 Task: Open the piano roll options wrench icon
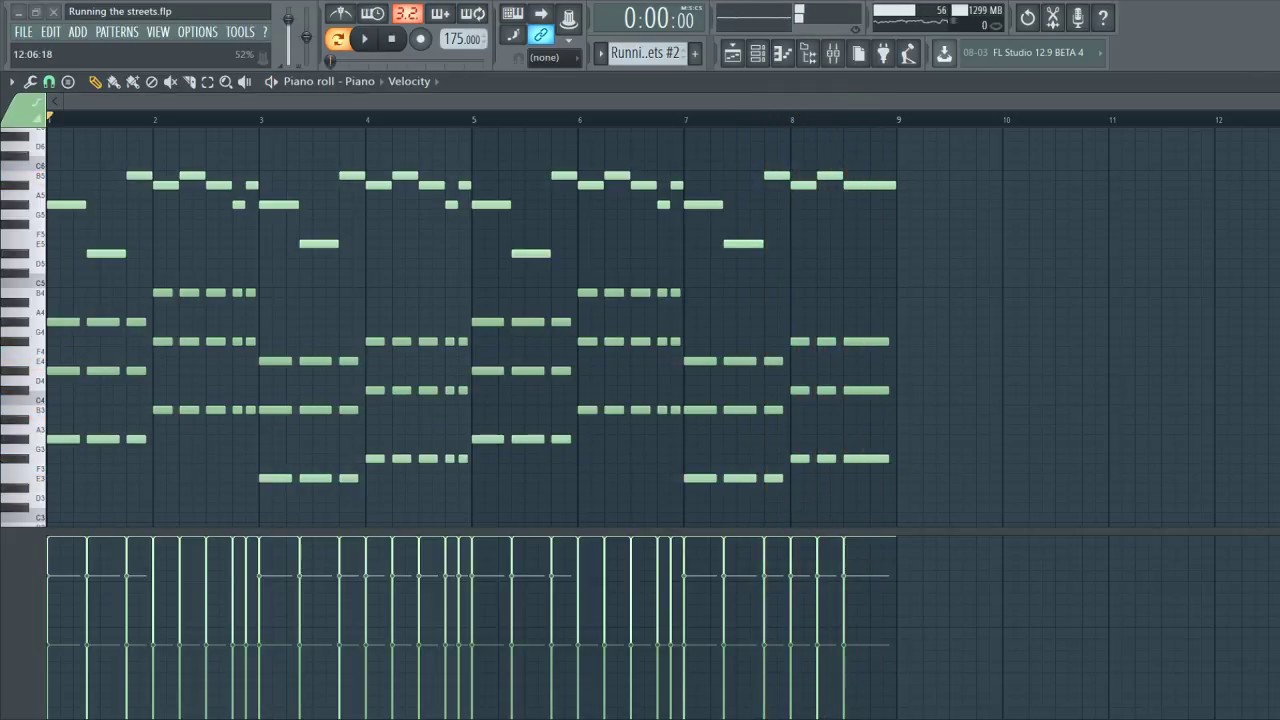[x=30, y=82]
